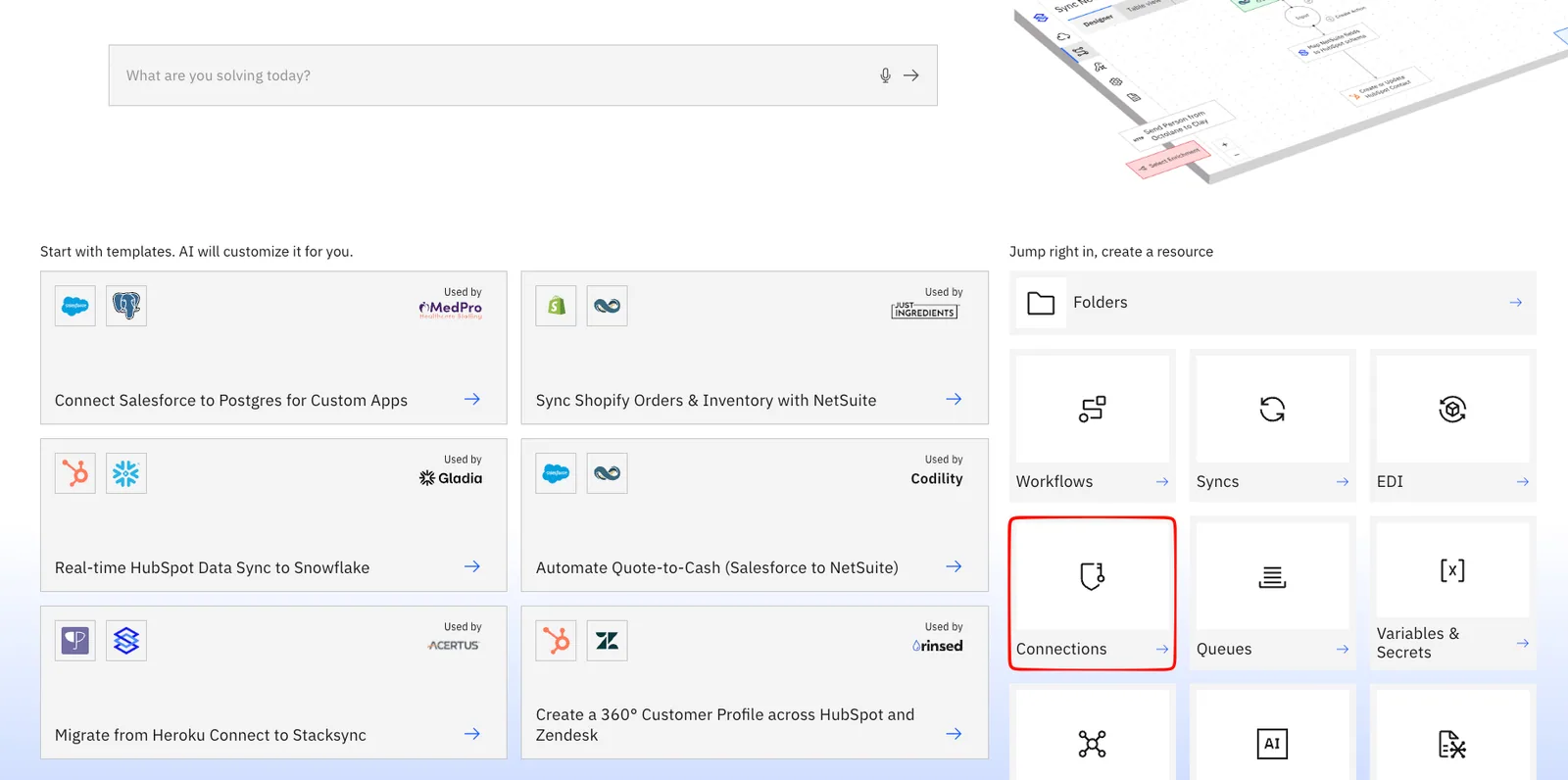Click the document-with-X icon tile

(x=1452, y=744)
